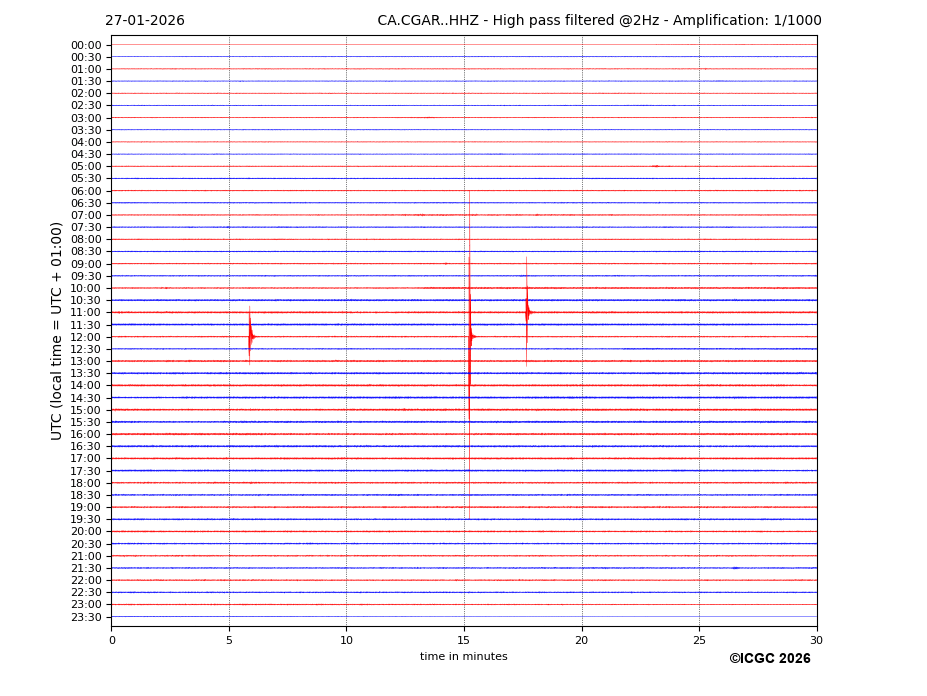
Task: Click the x-axis tick labeled 25
Action: coord(699,640)
